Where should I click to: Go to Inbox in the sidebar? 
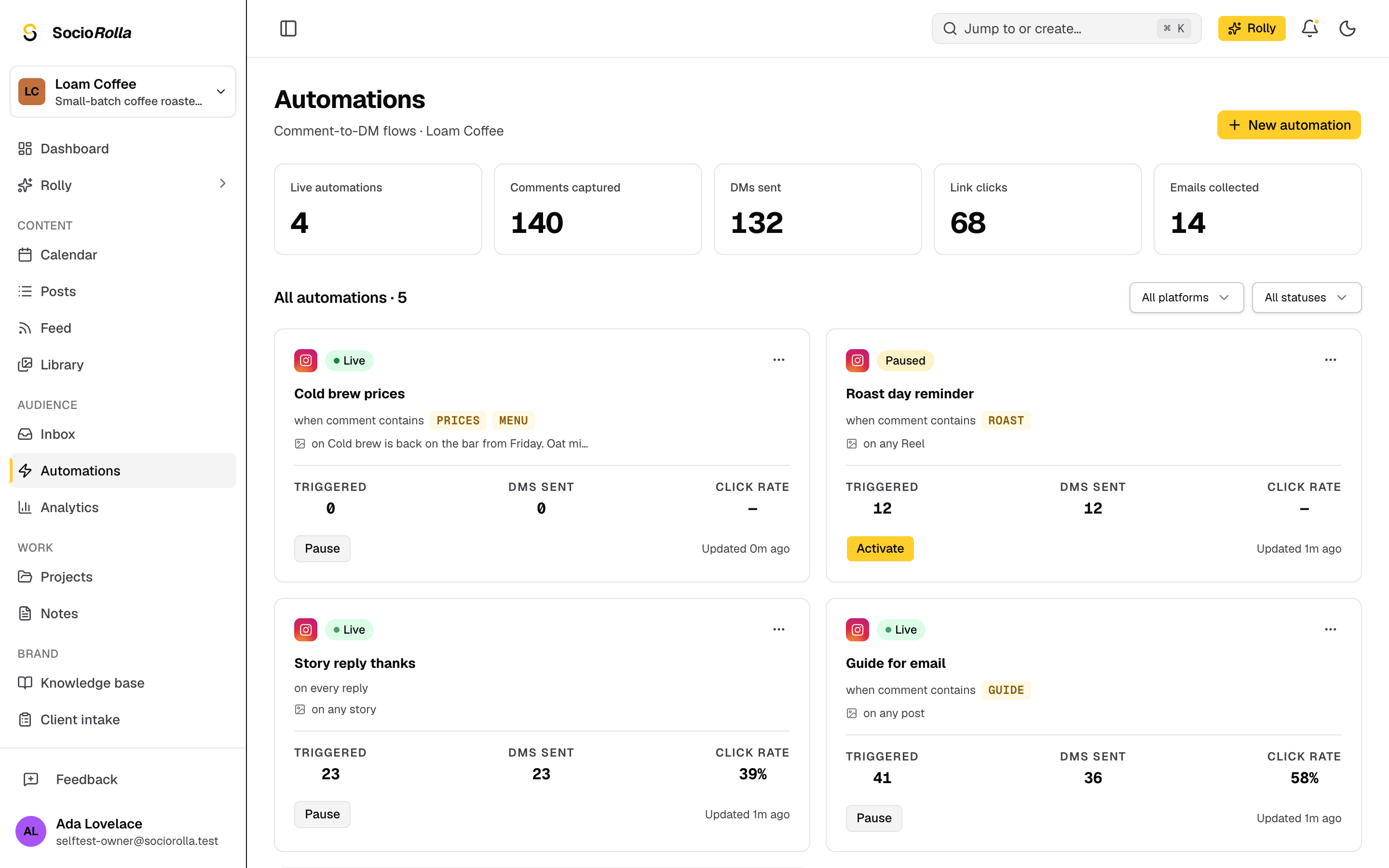[x=123, y=434]
